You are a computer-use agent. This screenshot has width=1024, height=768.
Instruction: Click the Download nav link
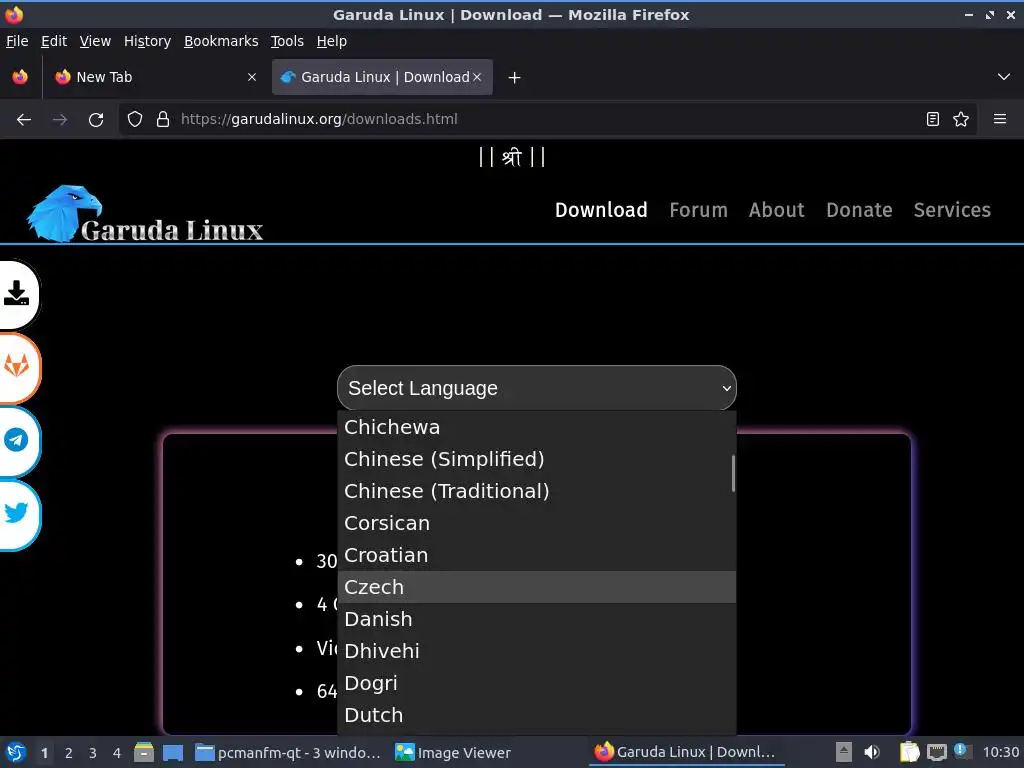[x=601, y=210]
